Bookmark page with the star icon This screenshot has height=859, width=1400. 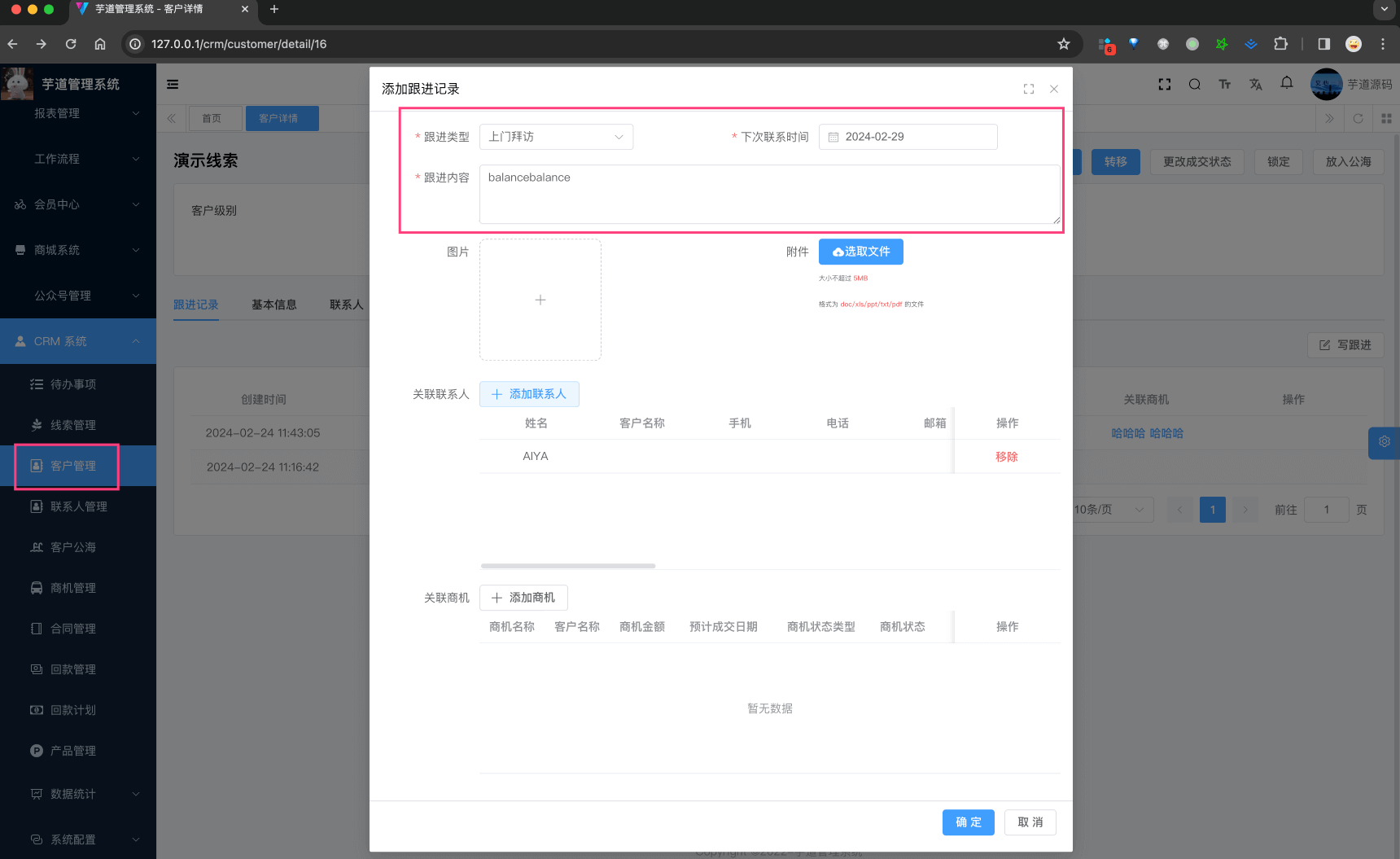1063,44
